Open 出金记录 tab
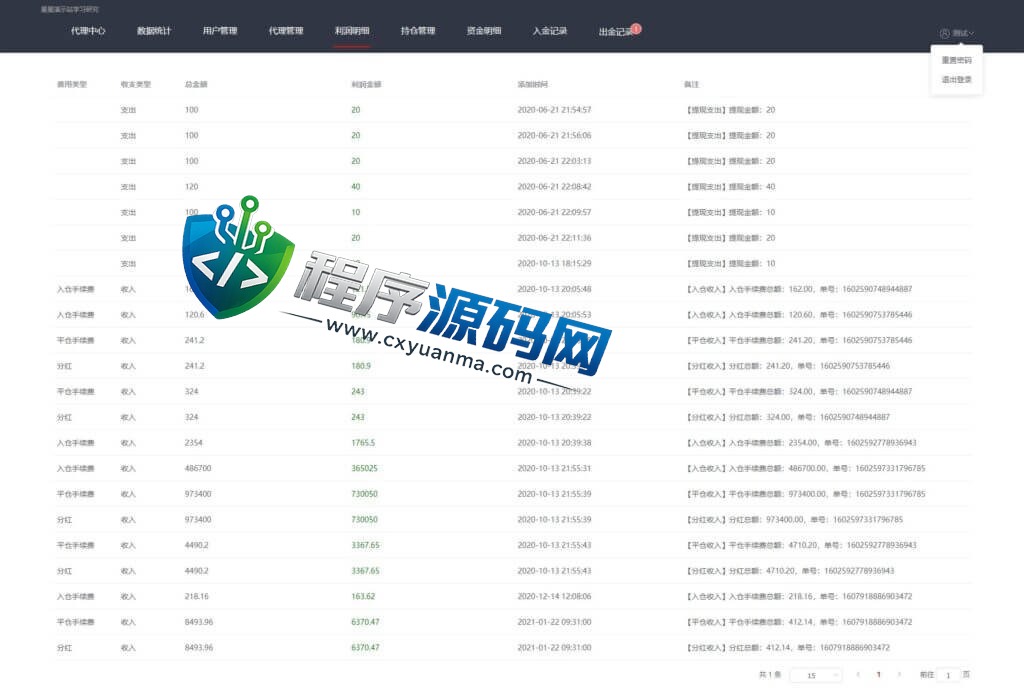This screenshot has height=700, width=1024. 615,31
